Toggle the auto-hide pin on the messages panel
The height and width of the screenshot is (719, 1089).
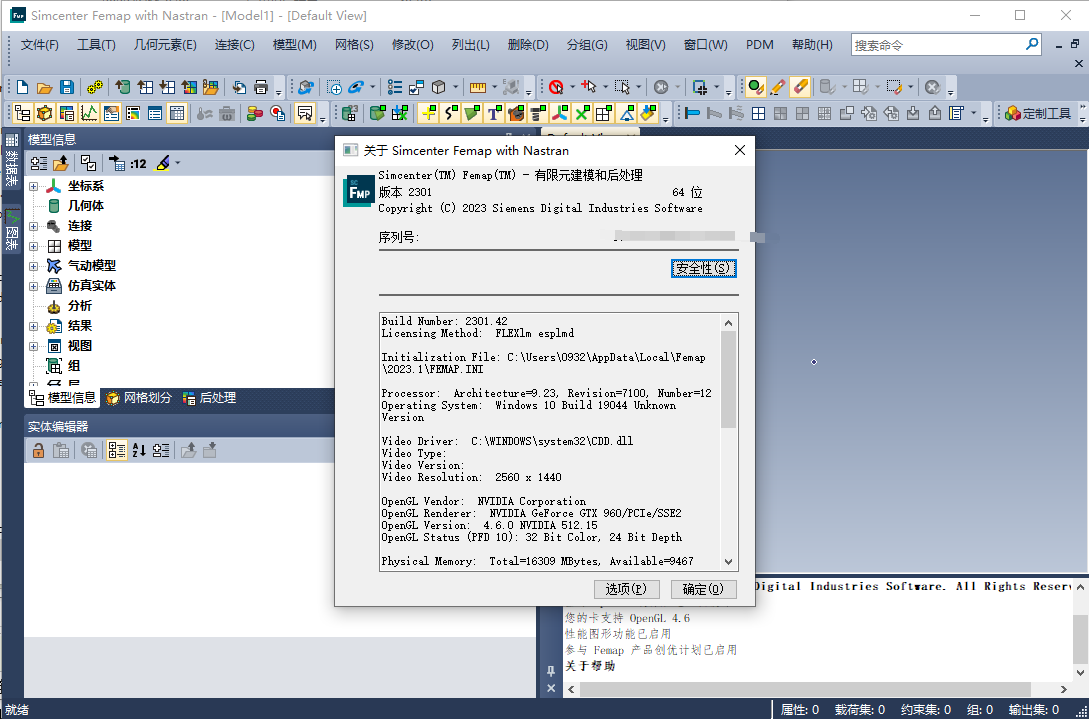click(x=551, y=671)
